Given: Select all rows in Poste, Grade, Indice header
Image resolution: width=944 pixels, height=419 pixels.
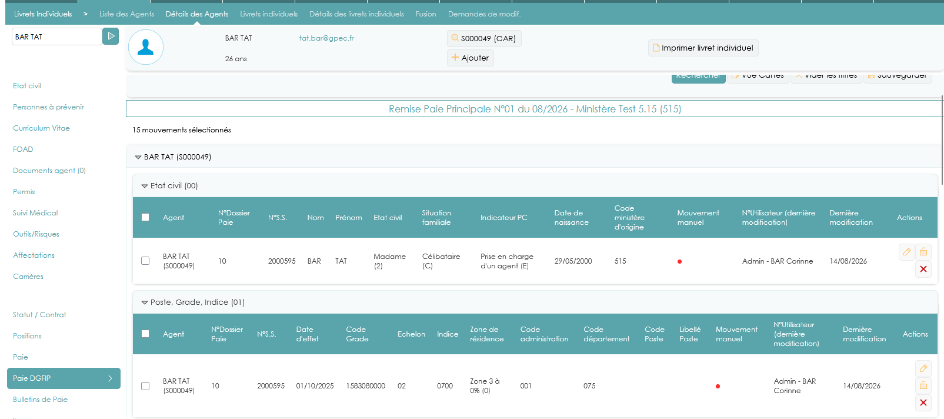Looking at the screenshot, I should 145,334.
